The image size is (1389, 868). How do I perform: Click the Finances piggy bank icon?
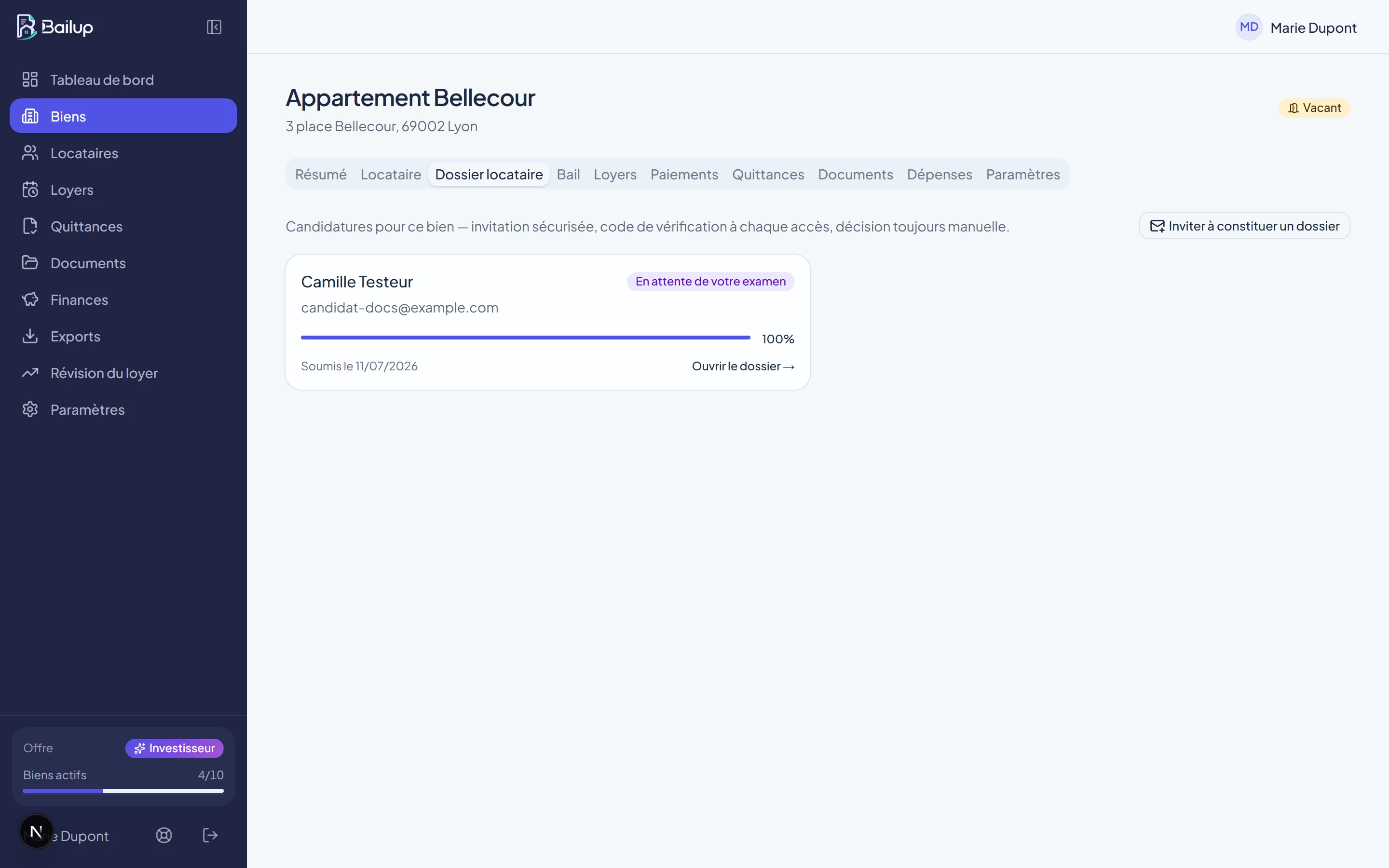(x=30, y=299)
